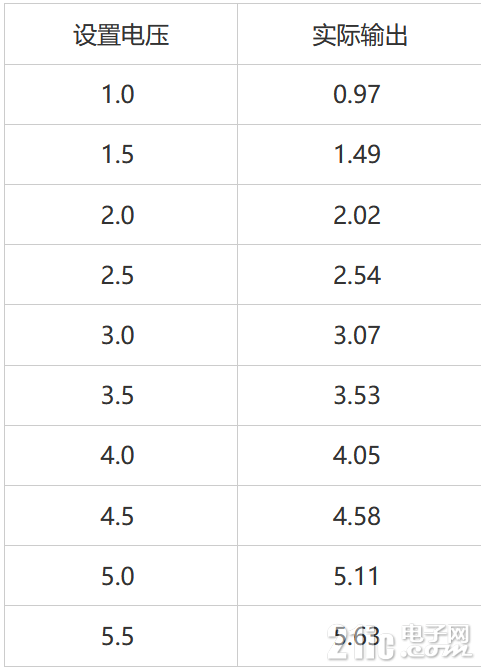Click the 3.53 output value

(x=356, y=395)
